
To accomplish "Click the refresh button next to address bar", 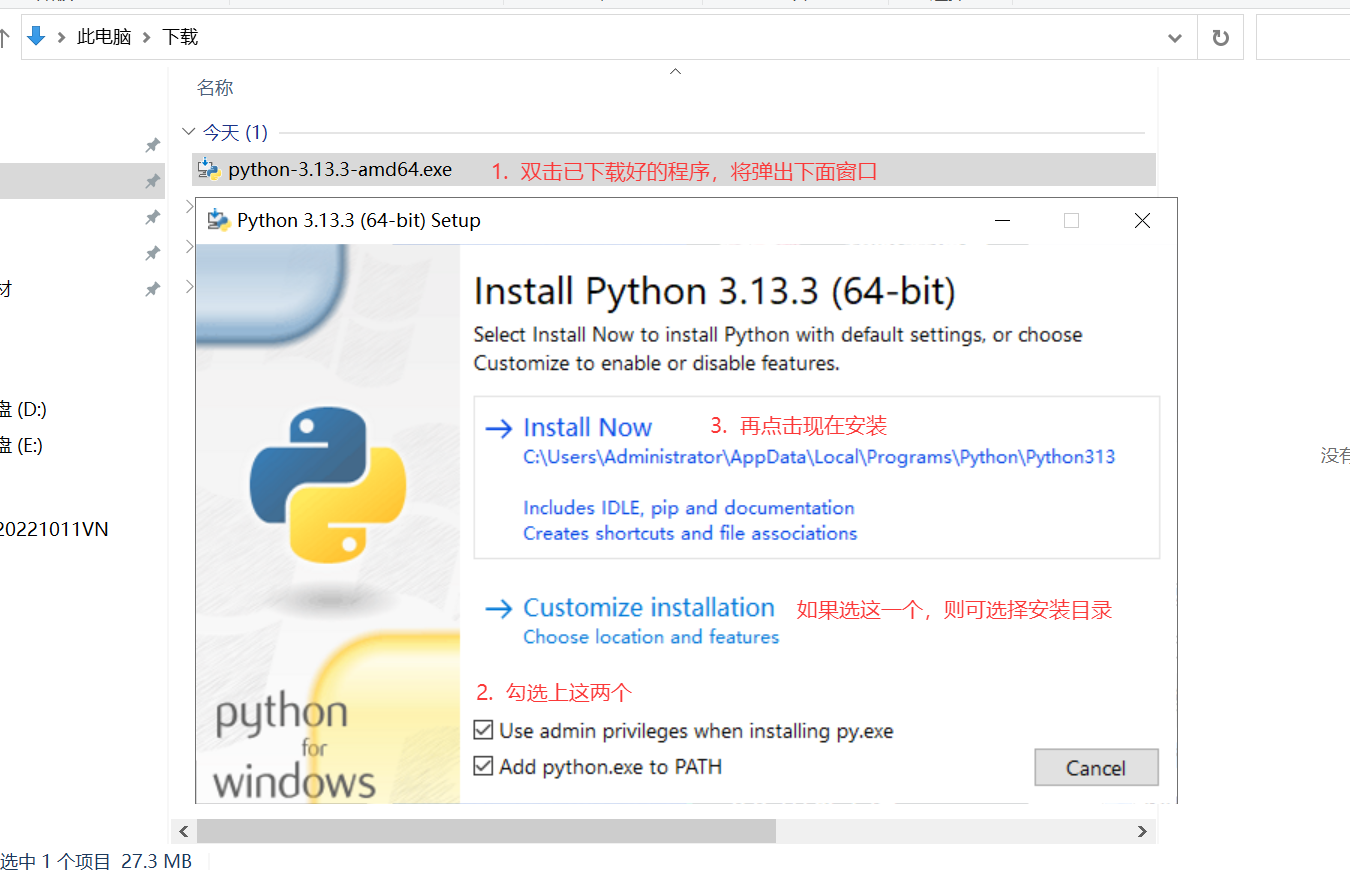I will pos(1220,38).
